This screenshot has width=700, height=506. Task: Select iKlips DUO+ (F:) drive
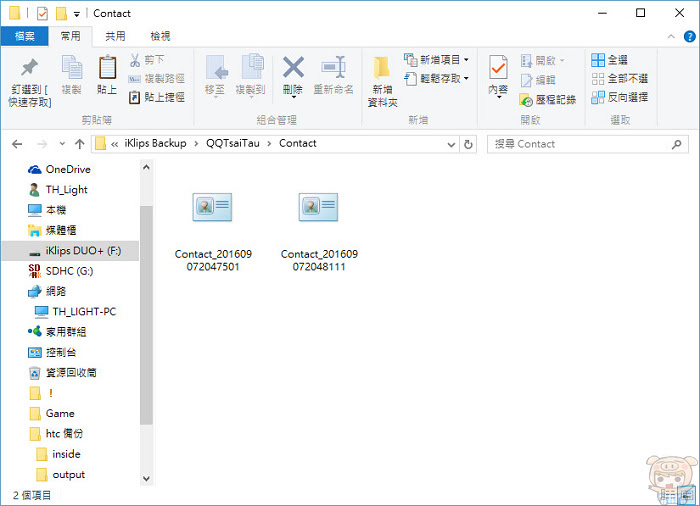click(71, 251)
